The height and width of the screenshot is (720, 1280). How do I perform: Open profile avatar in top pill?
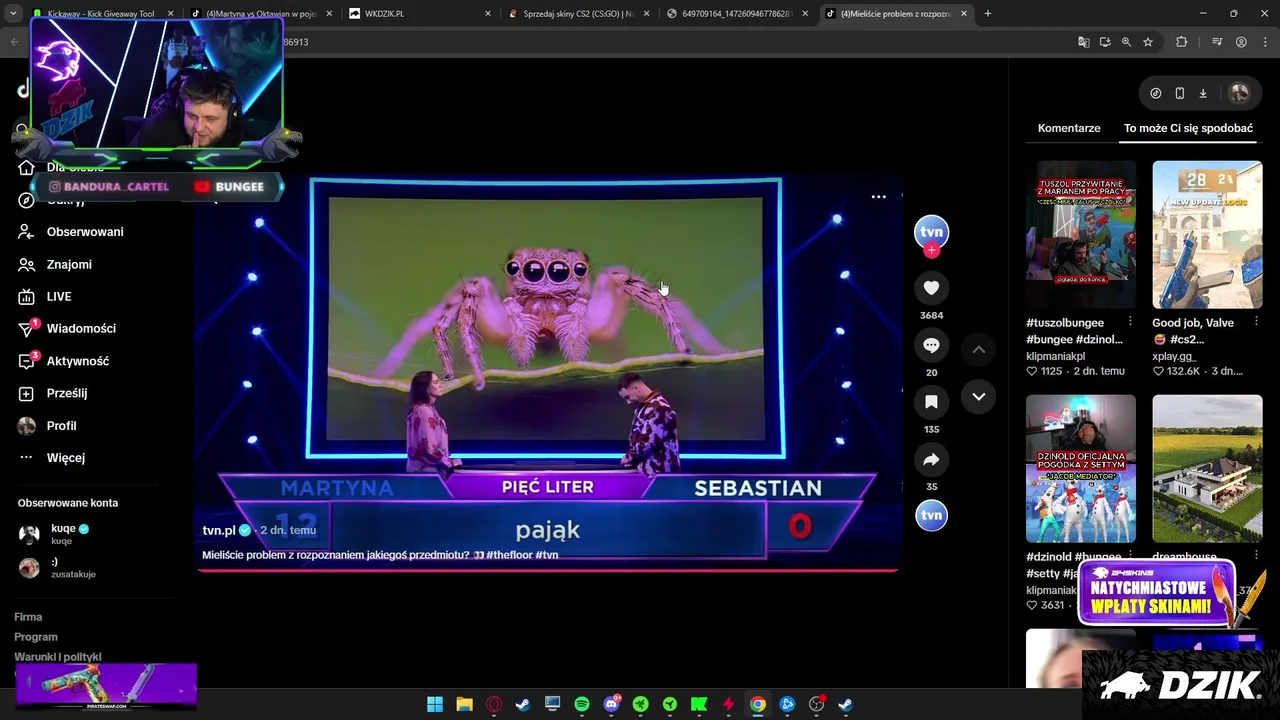click(x=1239, y=93)
